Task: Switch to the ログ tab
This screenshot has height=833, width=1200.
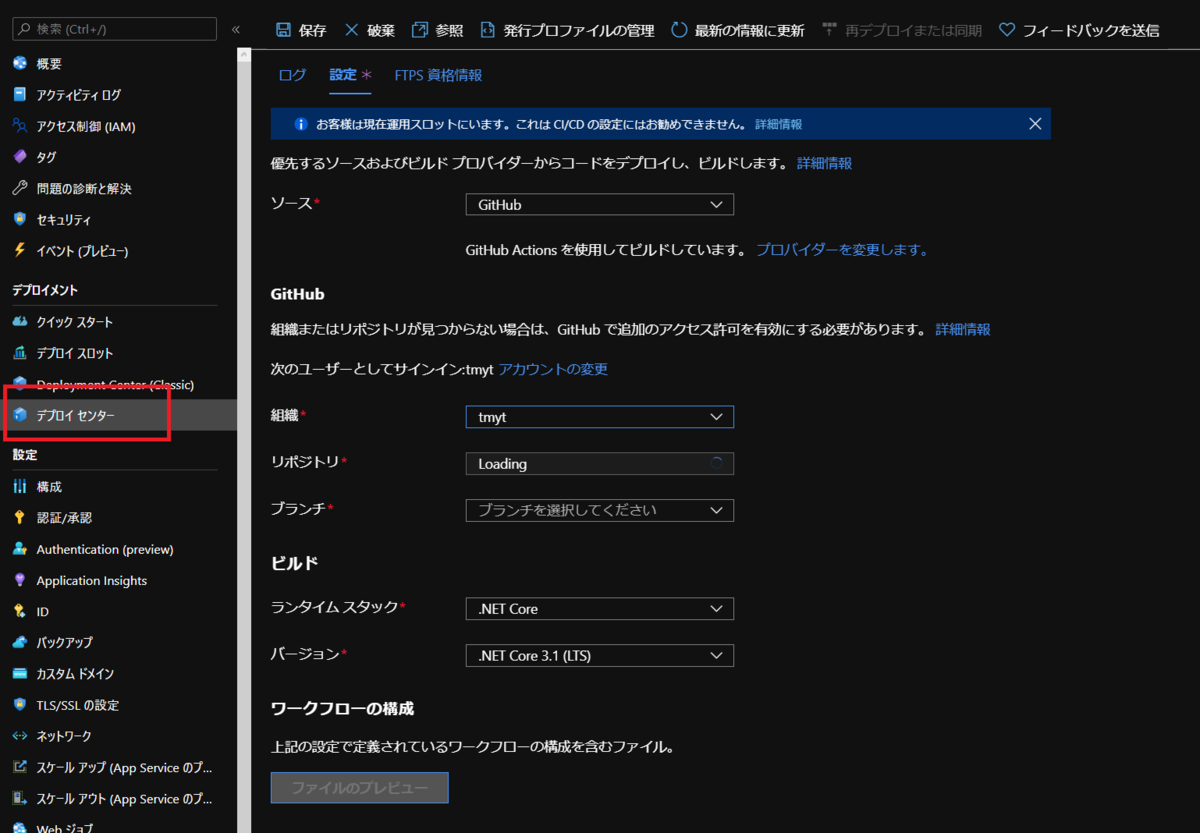Action: point(292,75)
